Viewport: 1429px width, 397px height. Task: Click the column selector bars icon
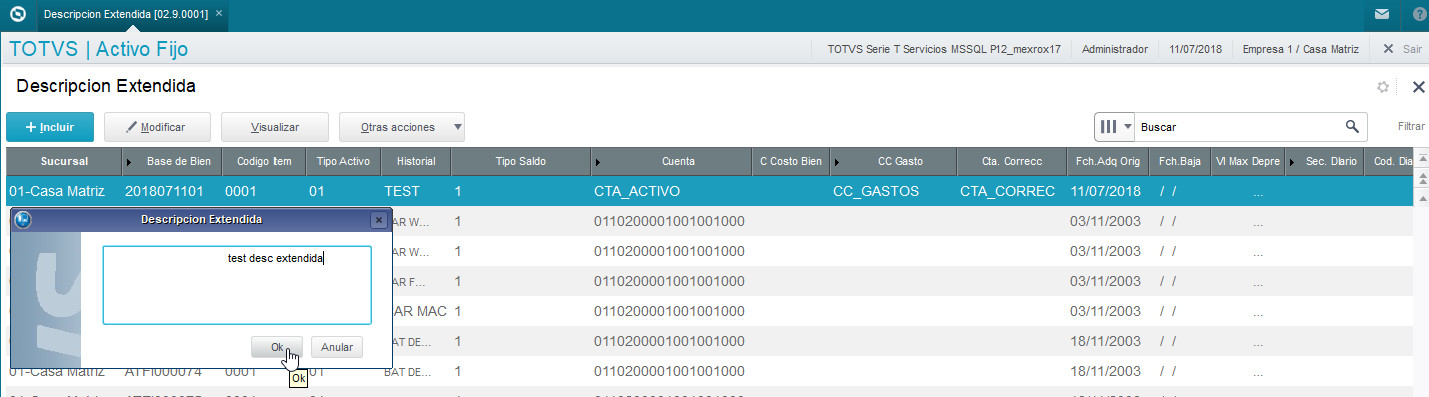(x=1108, y=127)
